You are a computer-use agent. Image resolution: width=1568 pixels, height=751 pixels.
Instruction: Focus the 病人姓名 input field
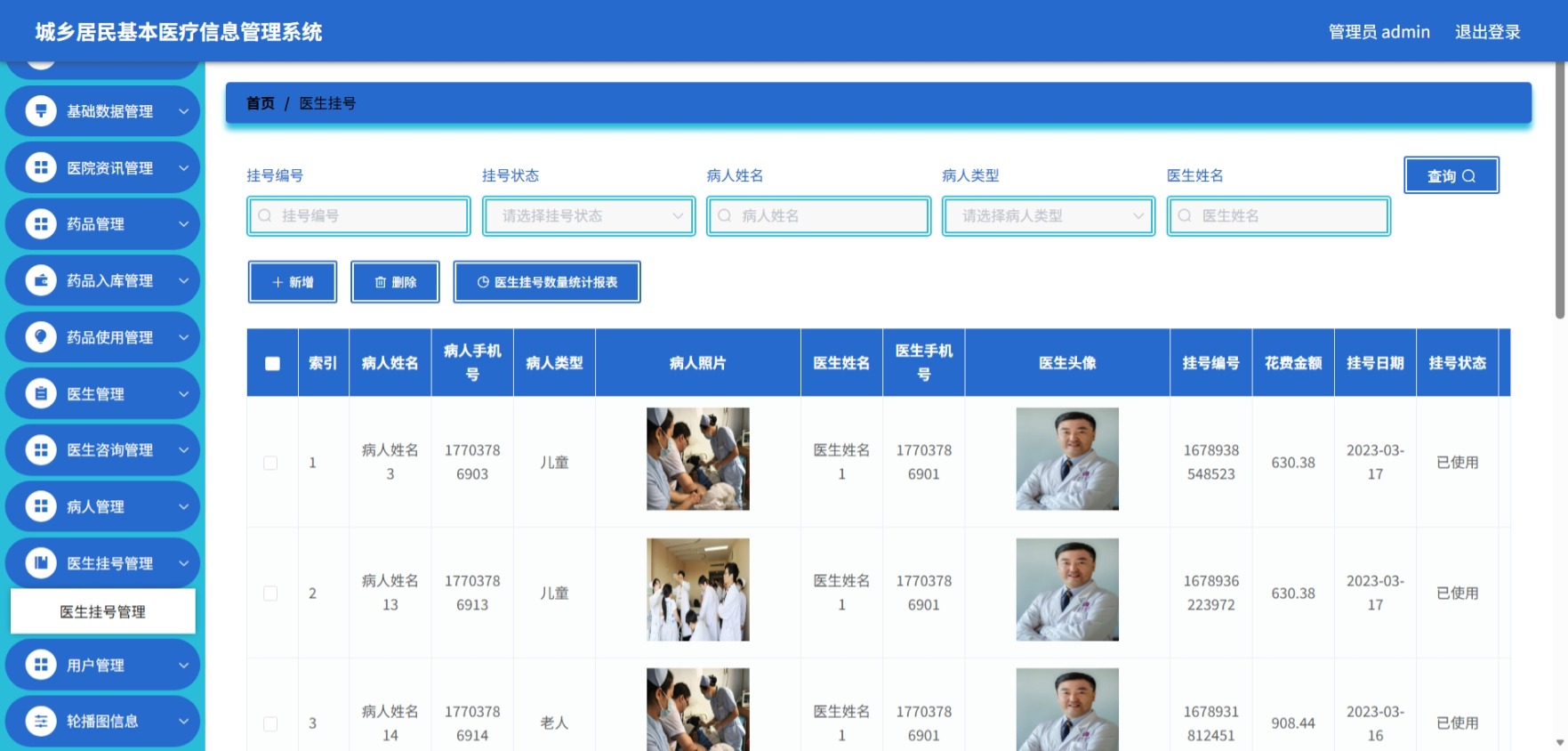tap(818, 216)
